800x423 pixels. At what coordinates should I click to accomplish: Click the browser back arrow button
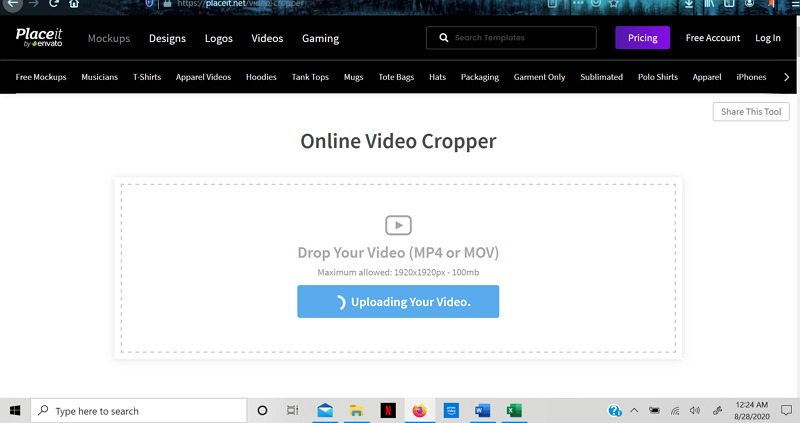click(12, 4)
